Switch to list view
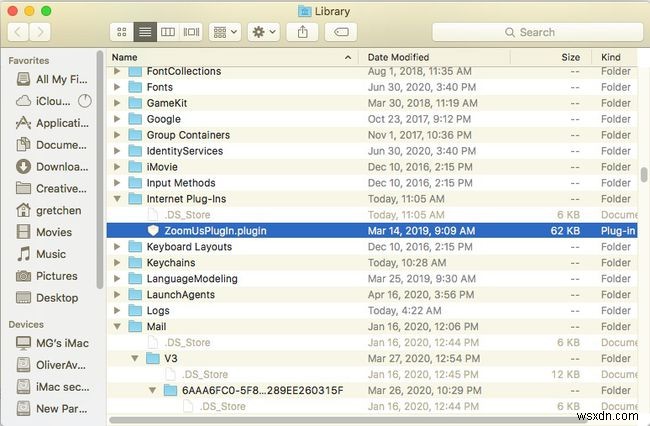 [145, 32]
